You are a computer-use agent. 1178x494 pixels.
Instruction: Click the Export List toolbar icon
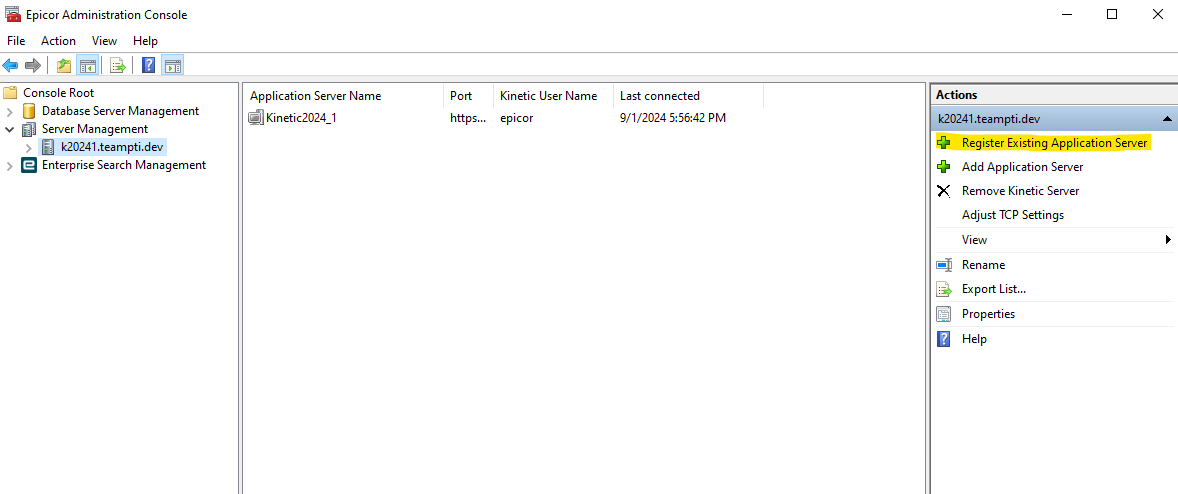pos(118,66)
